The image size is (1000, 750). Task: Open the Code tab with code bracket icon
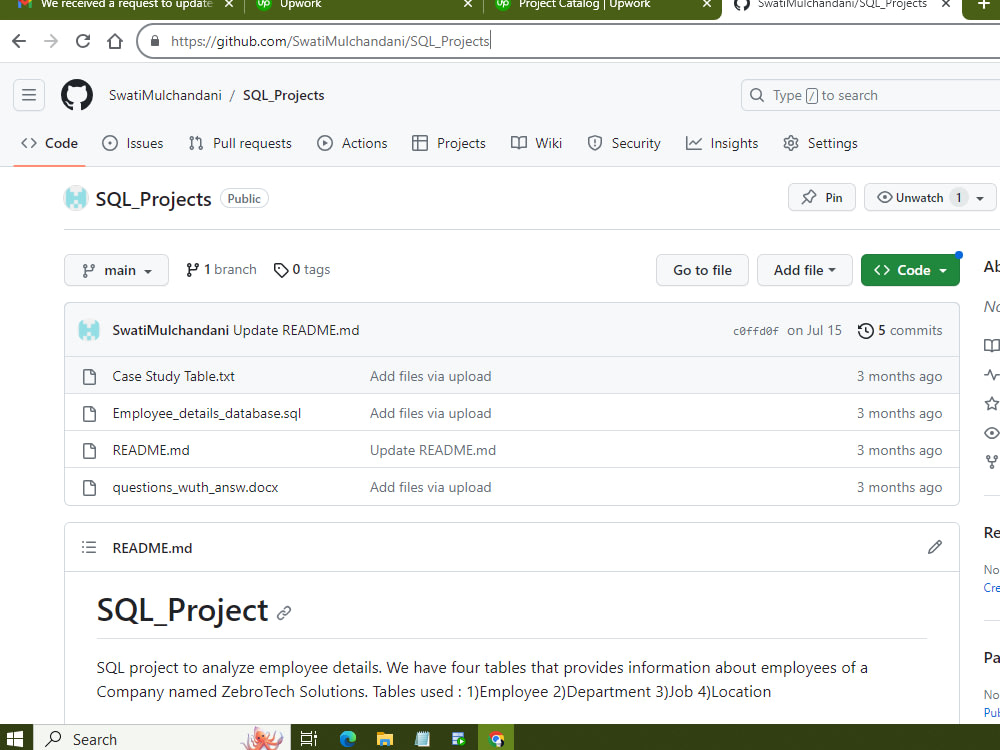pos(28,143)
